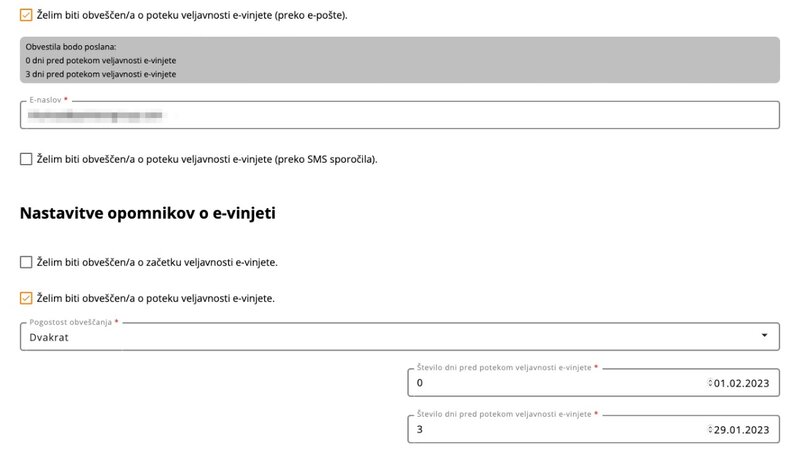
Task: Enable SMS expiry notification checkbox
Action: tap(26, 159)
